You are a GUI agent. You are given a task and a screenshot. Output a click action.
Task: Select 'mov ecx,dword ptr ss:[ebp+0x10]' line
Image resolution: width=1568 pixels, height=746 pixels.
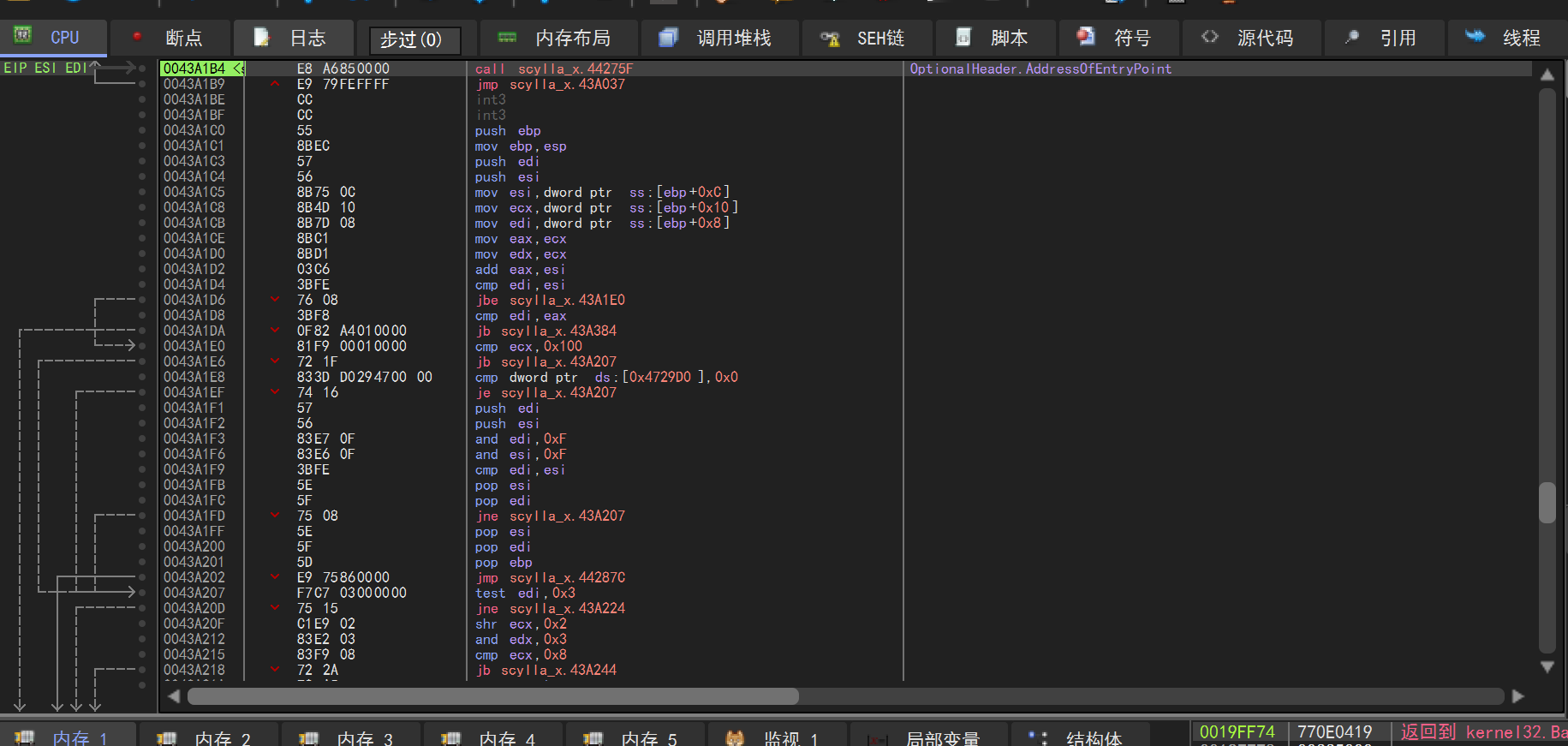[x=607, y=207]
